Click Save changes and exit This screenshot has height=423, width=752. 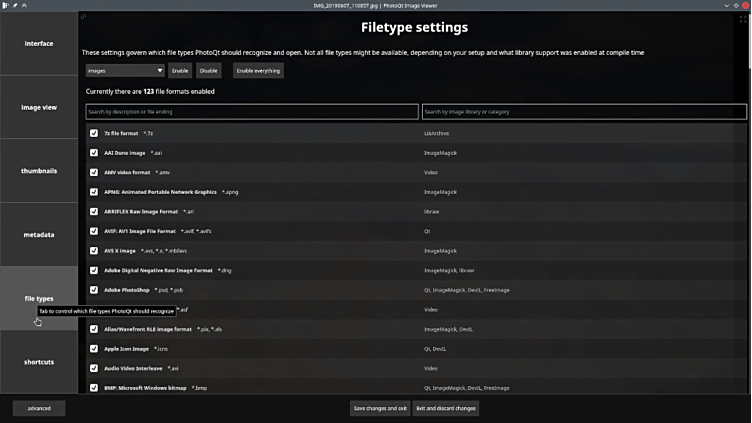point(379,408)
